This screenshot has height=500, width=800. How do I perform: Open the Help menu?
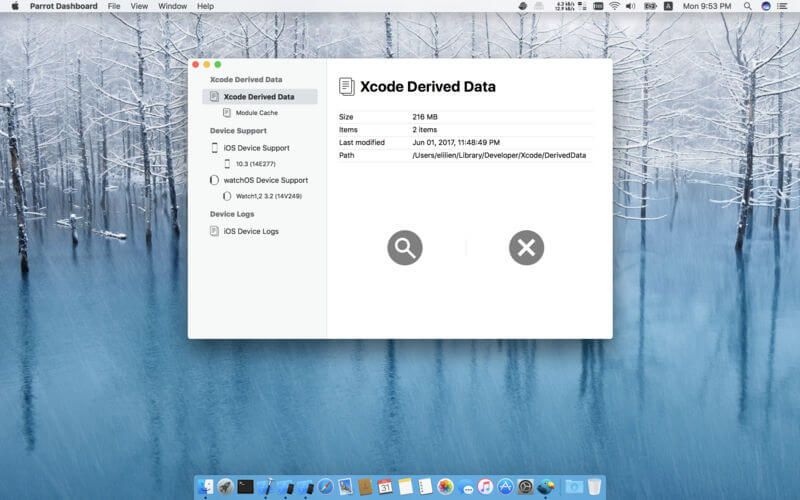(x=205, y=6)
